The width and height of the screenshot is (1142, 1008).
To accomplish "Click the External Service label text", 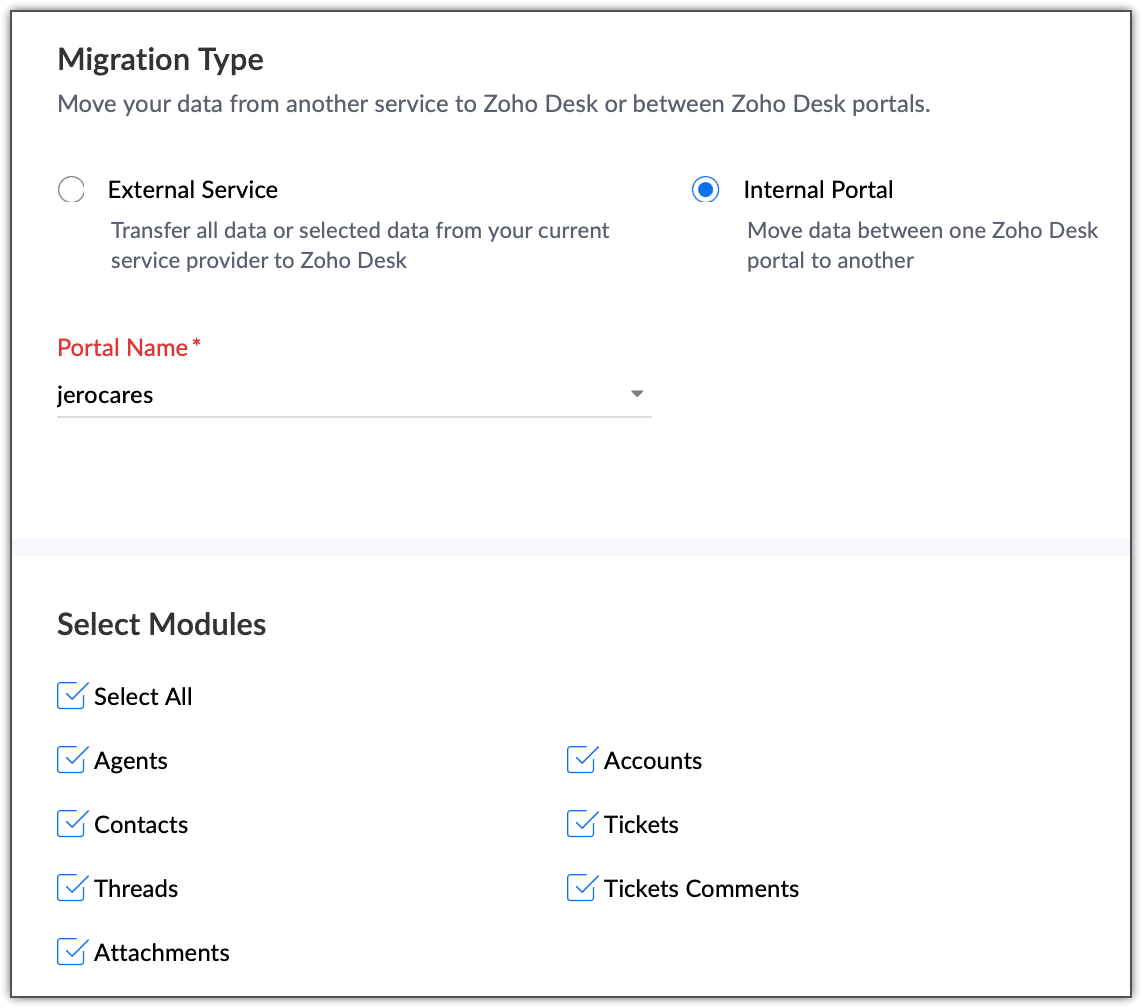I will [x=193, y=190].
